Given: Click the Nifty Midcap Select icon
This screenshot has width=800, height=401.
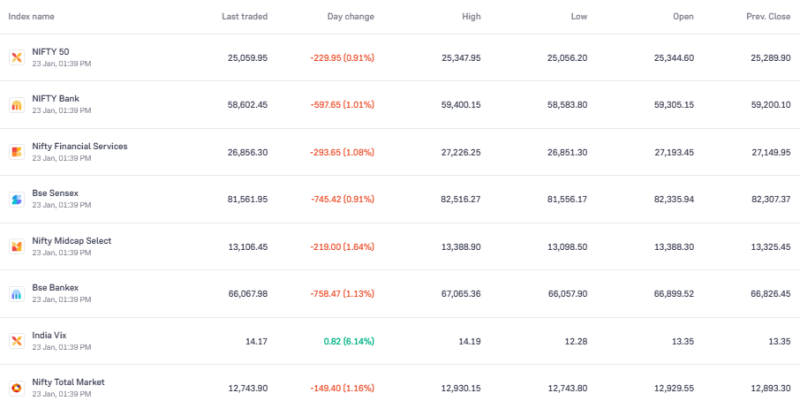Looking at the screenshot, I should pyautogui.click(x=16, y=247).
